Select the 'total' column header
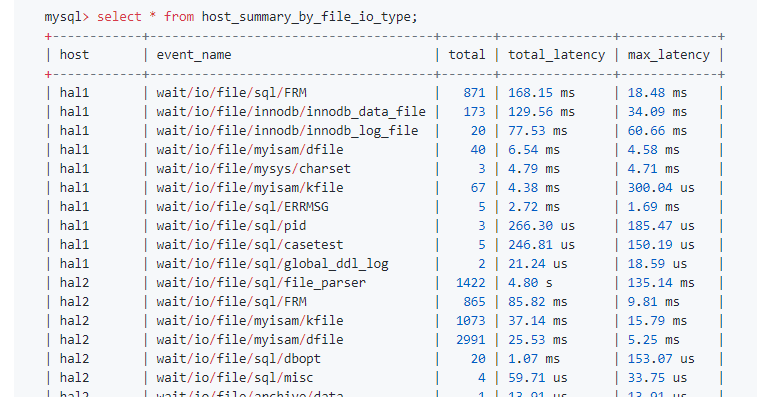This screenshot has width=757, height=397. coord(467,55)
